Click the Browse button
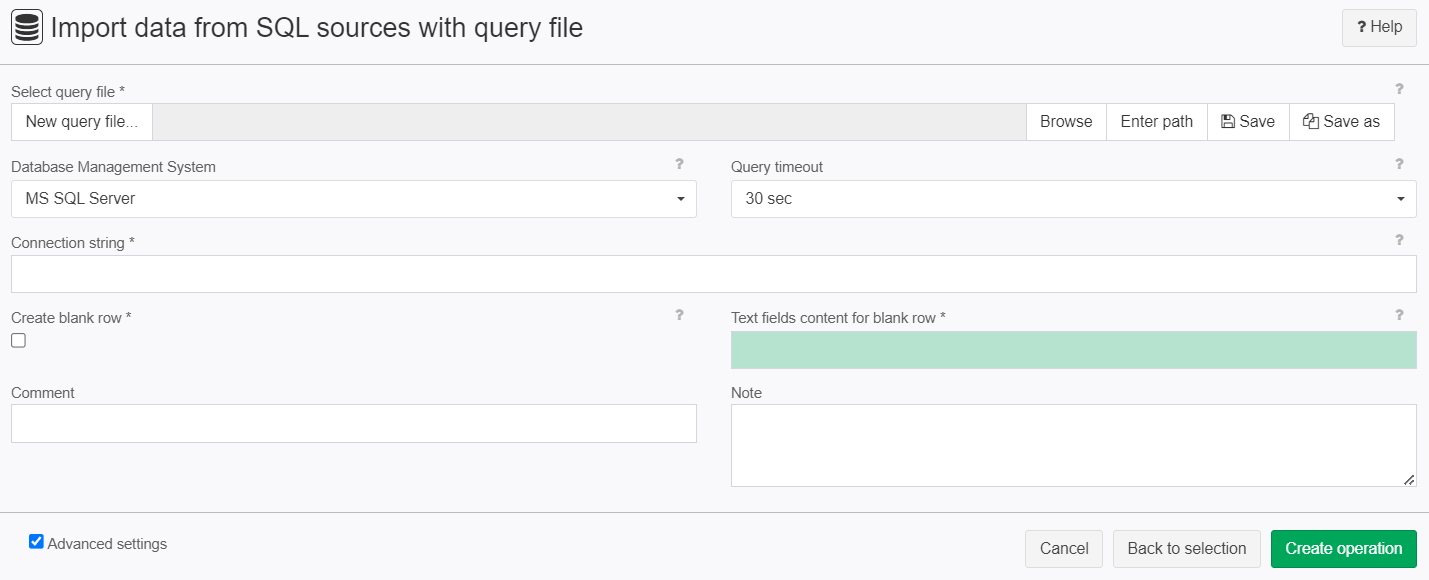 point(1066,122)
